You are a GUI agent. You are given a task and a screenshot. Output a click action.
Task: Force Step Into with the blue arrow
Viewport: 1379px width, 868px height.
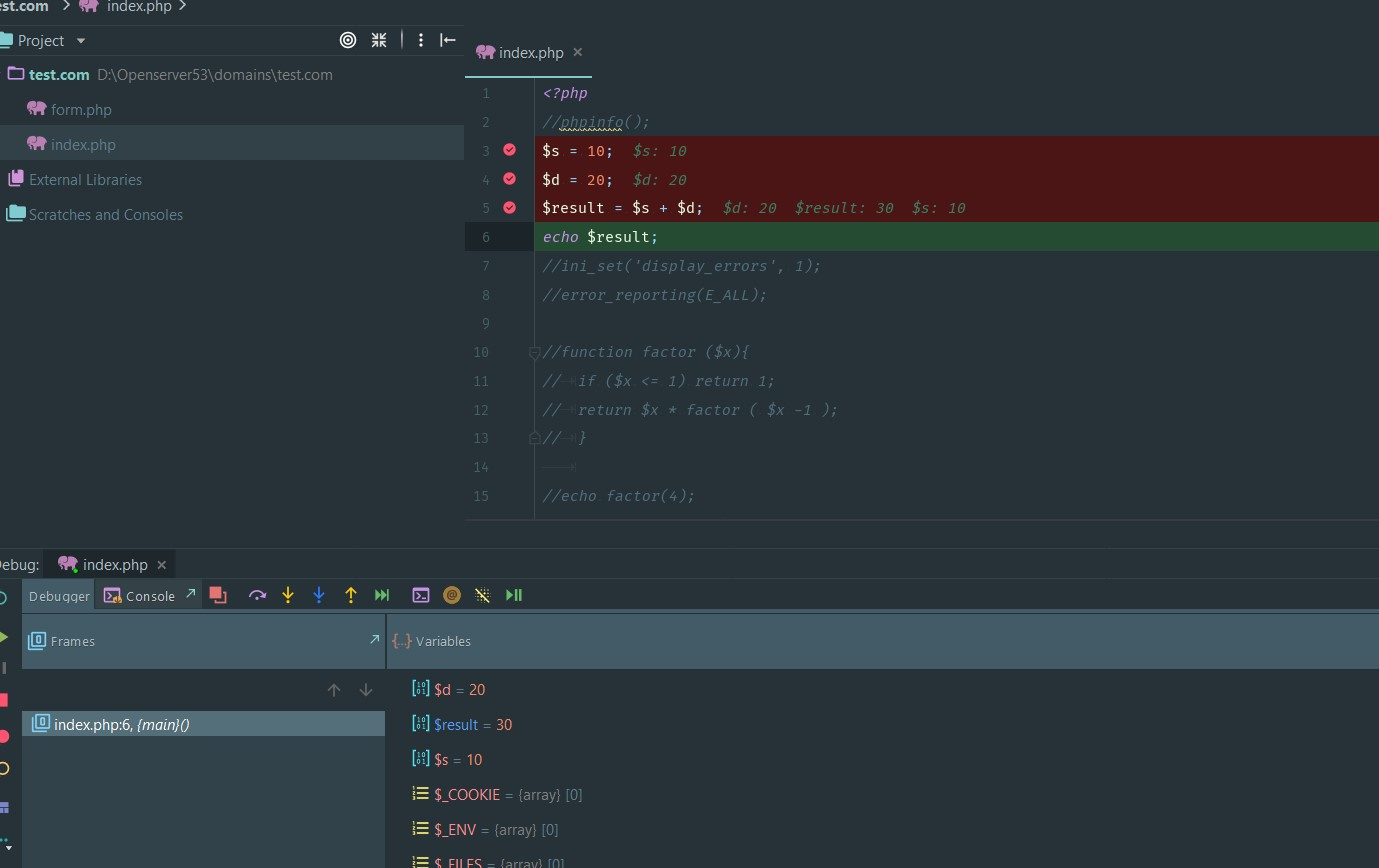coord(319,595)
